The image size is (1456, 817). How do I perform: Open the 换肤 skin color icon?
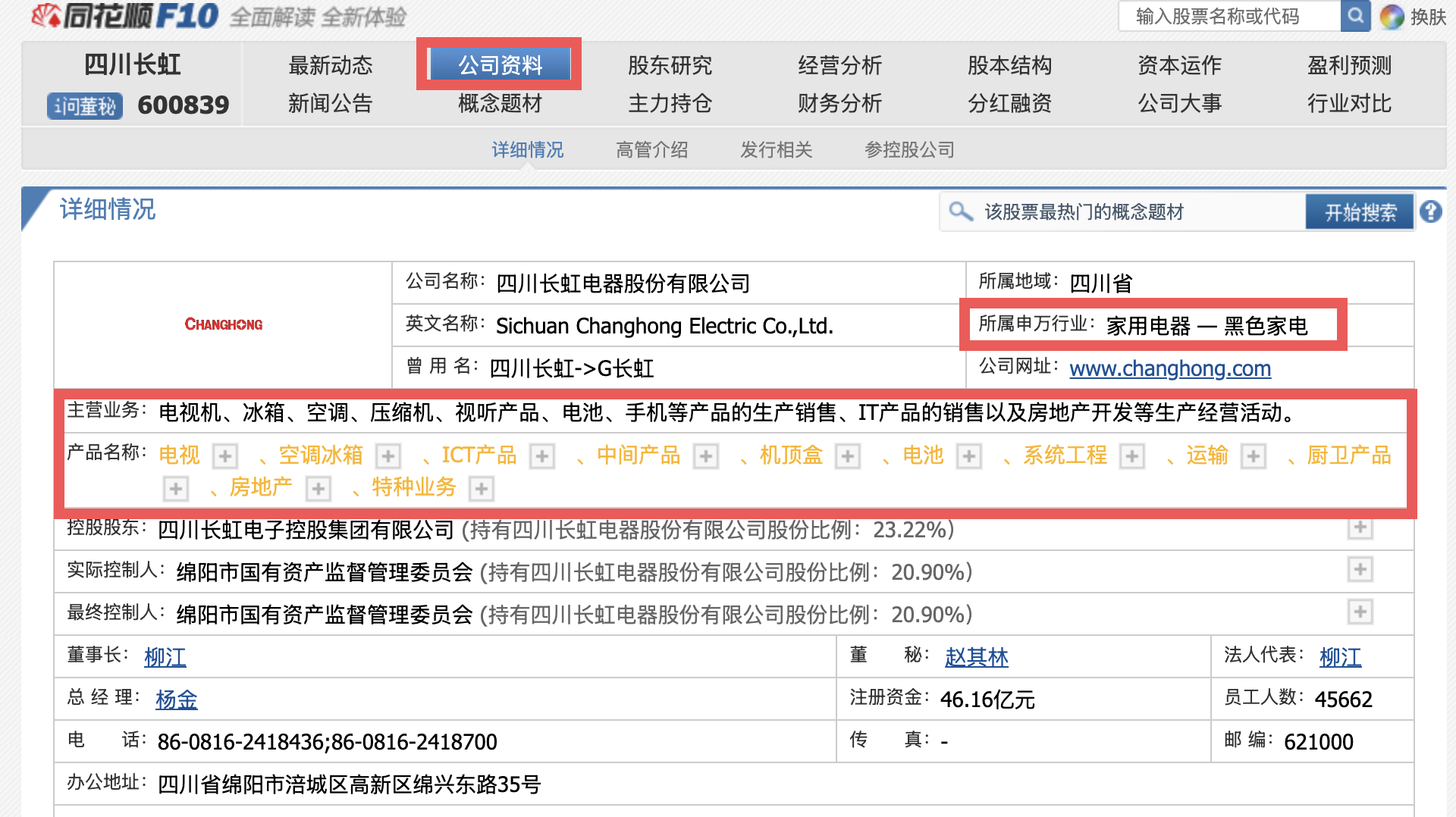pos(1392,17)
